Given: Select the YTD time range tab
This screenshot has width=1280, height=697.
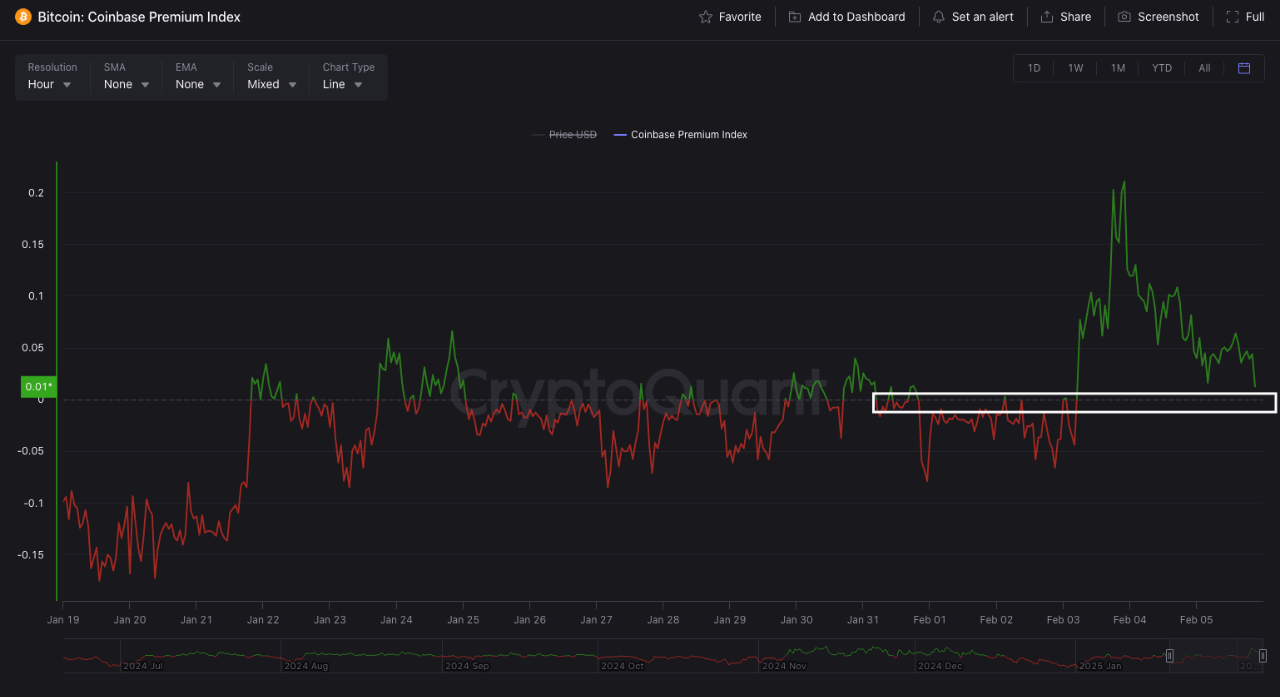Looking at the screenshot, I should [x=1161, y=68].
